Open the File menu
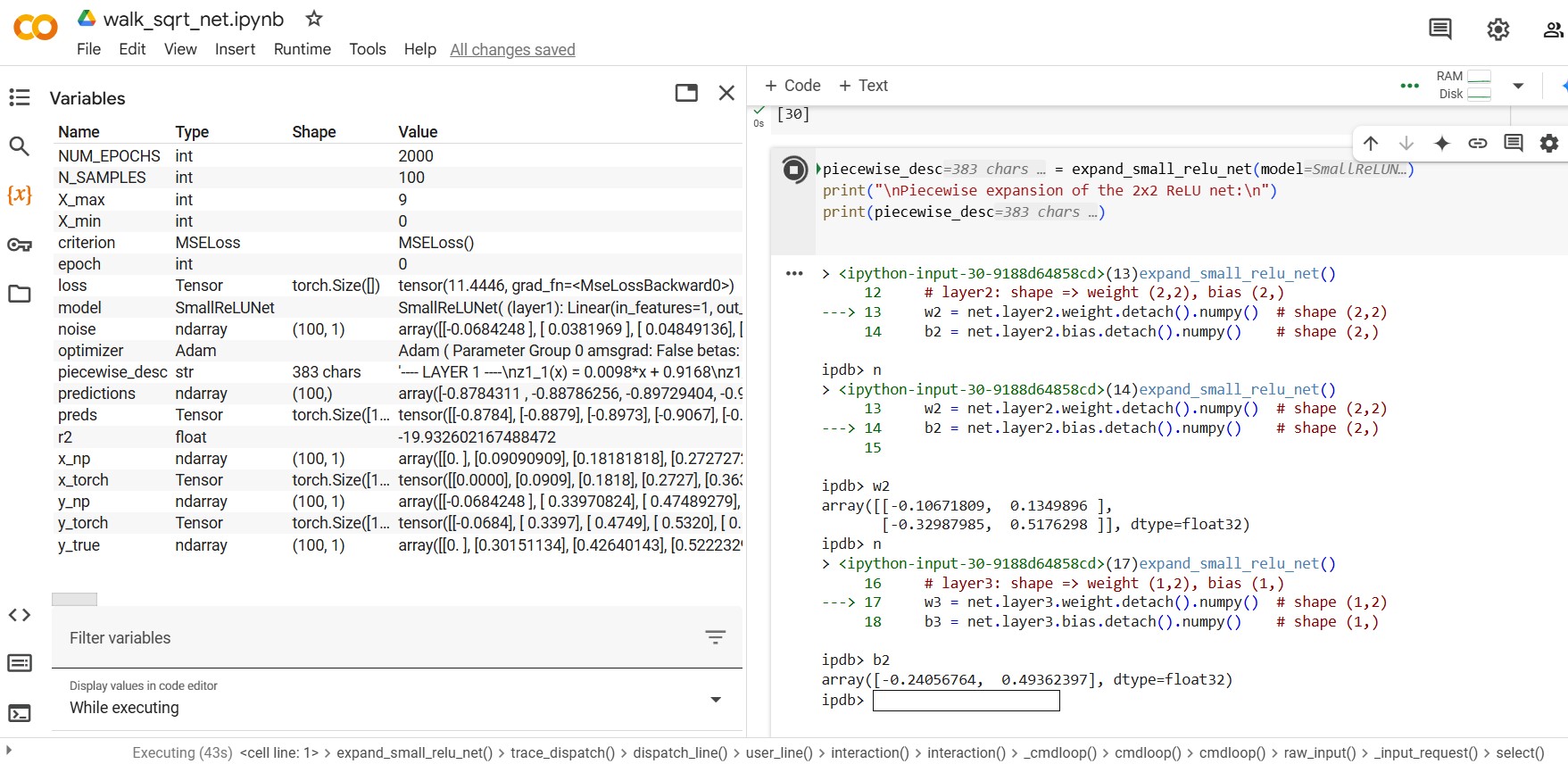1568x764 pixels. coord(88,49)
